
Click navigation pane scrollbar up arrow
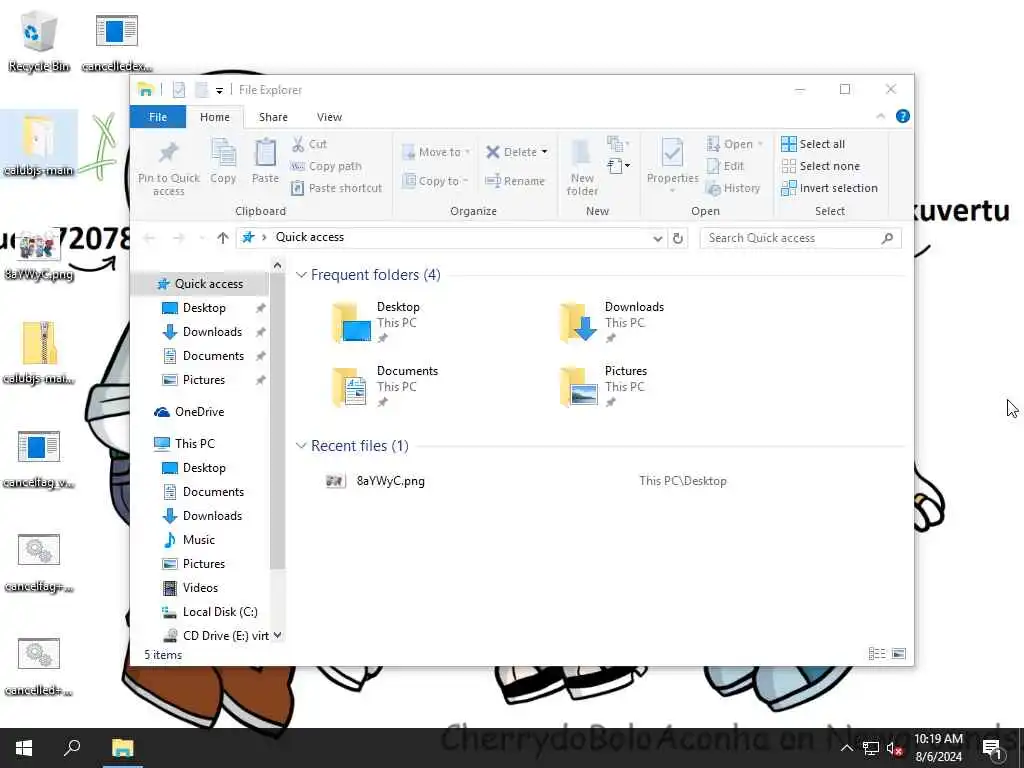click(x=278, y=265)
